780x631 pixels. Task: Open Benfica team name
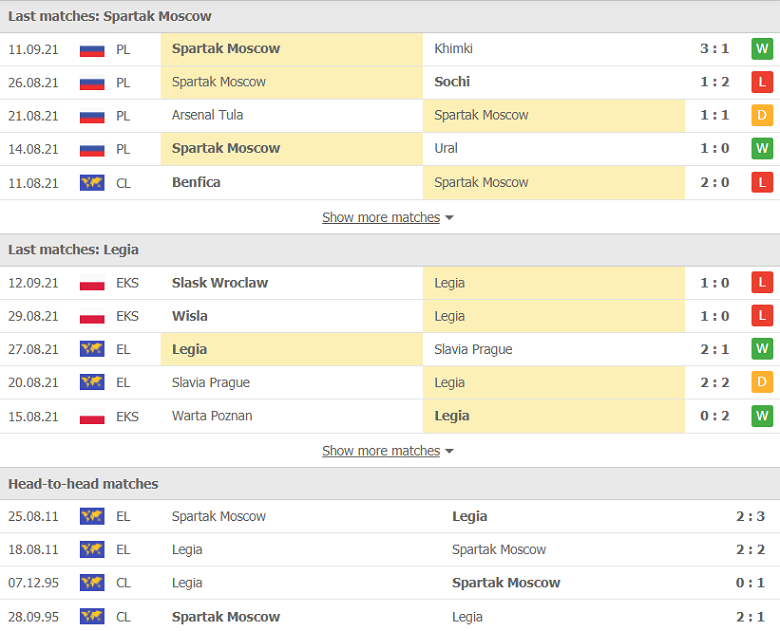coord(196,182)
